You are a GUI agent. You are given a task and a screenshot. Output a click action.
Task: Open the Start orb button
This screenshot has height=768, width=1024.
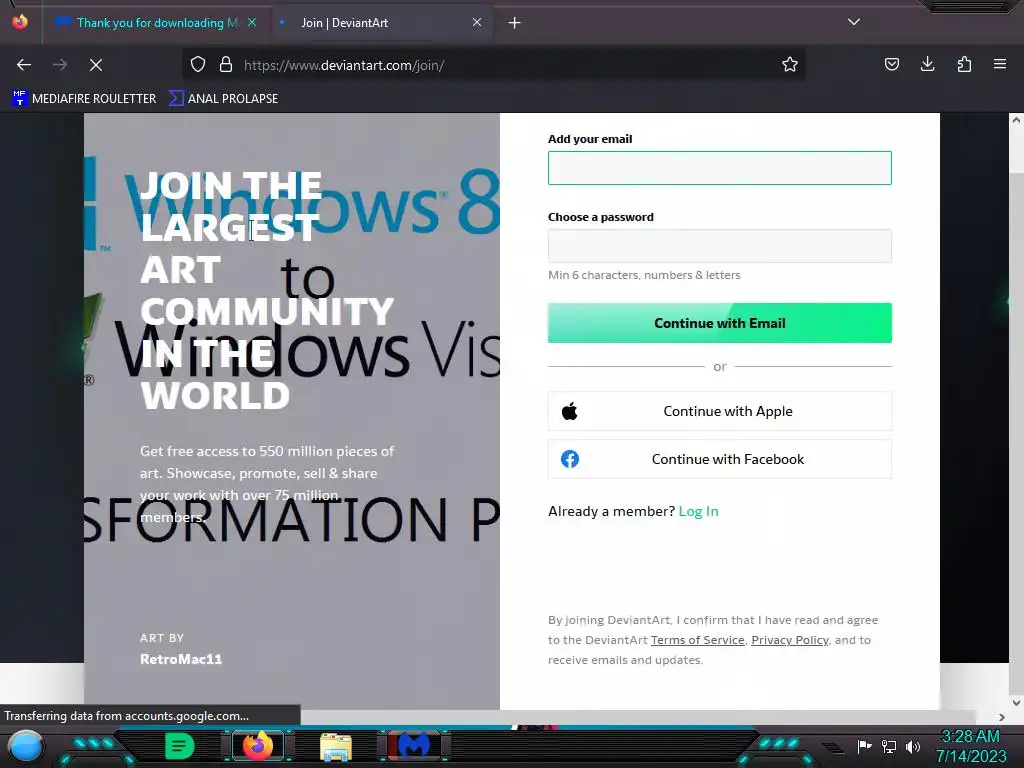coord(26,746)
